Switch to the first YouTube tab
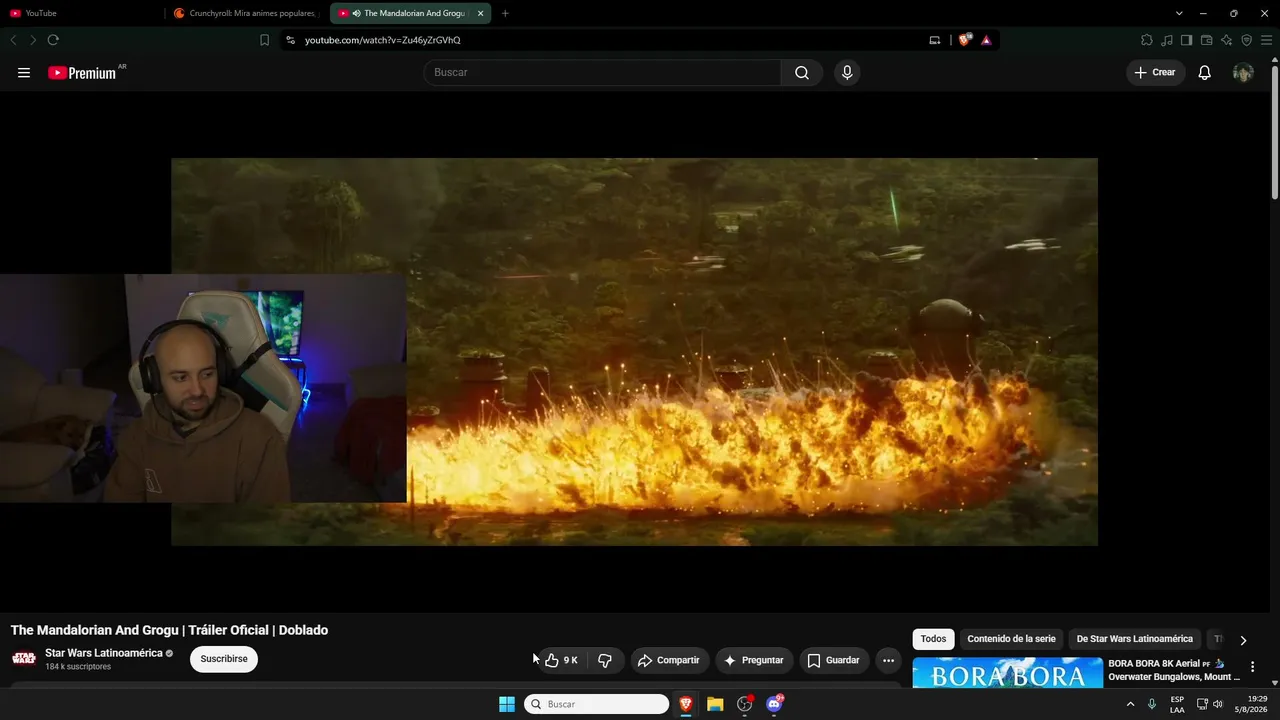 tap(82, 13)
